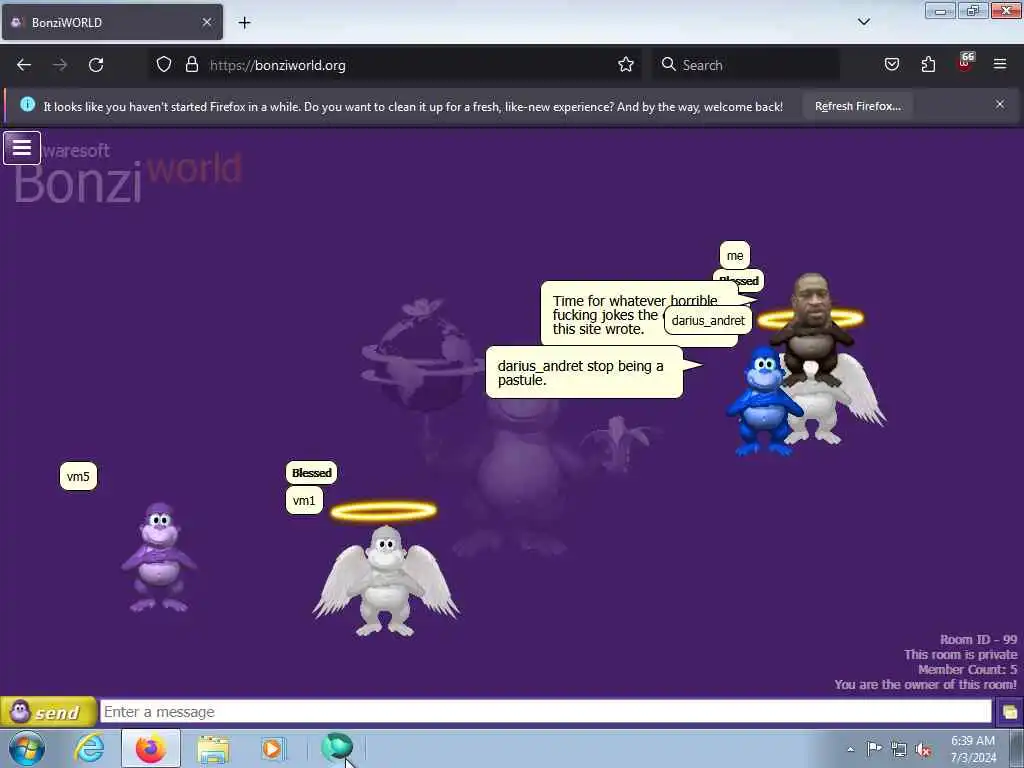
Task: Click the Room ID - 99 text
Action: pyautogui.click(x=978, y=639)
